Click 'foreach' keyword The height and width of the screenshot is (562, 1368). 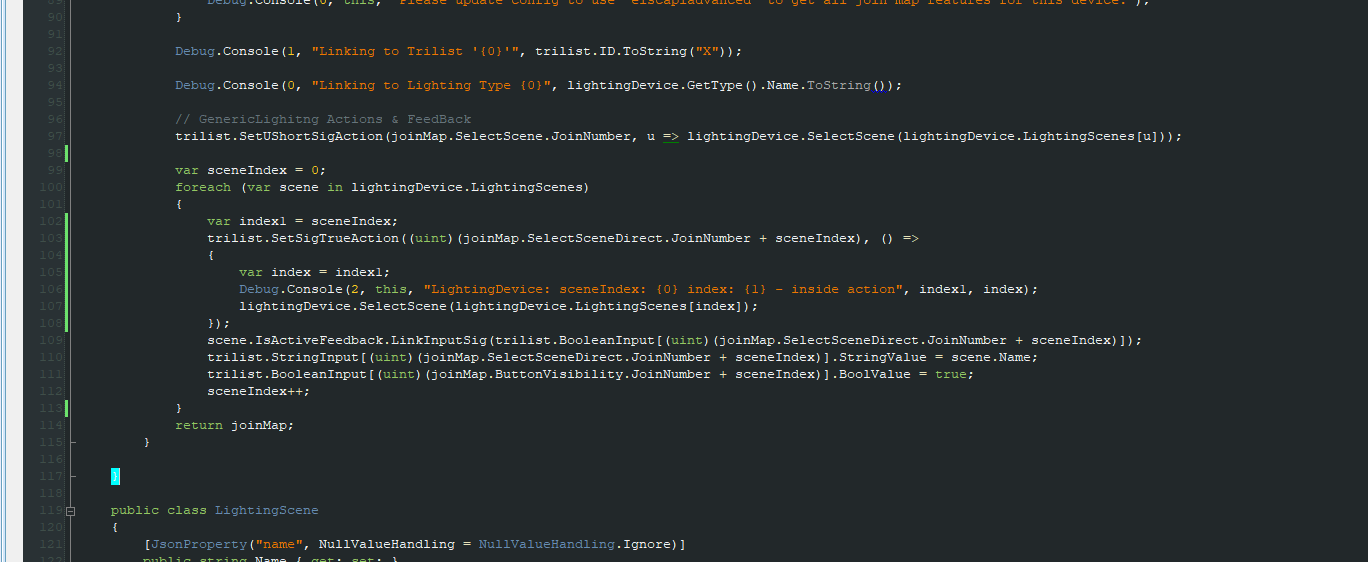[203, 187]
